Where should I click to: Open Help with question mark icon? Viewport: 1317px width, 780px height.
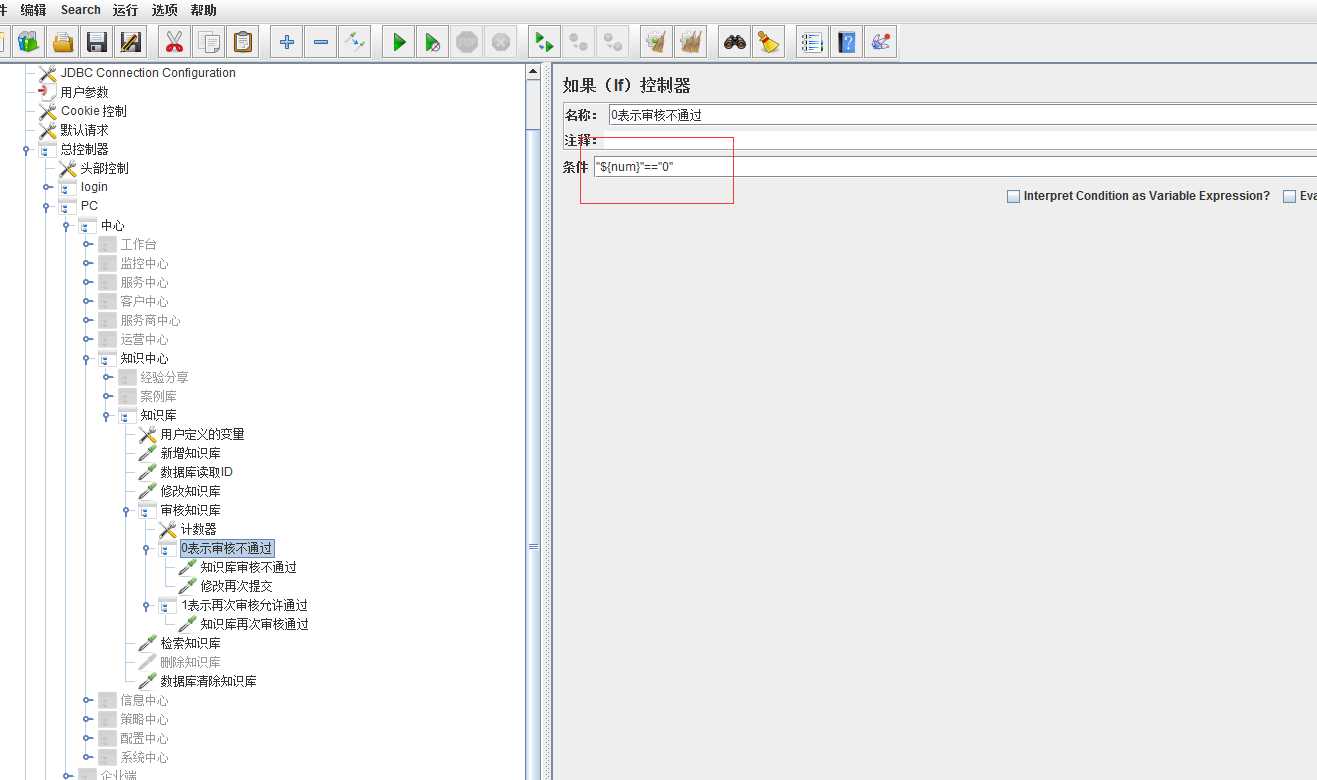(x=846, y=42)
